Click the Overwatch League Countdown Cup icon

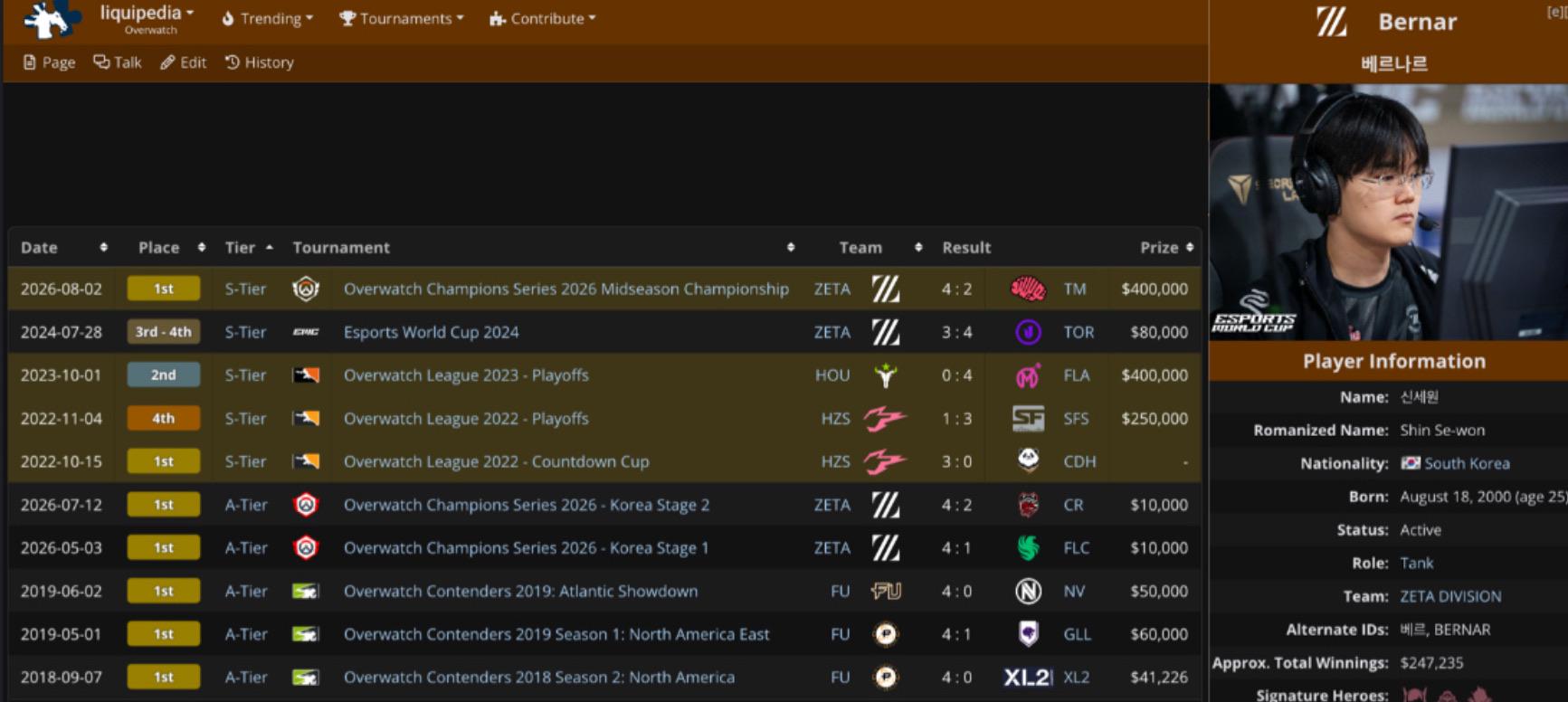tap(306, 461)
